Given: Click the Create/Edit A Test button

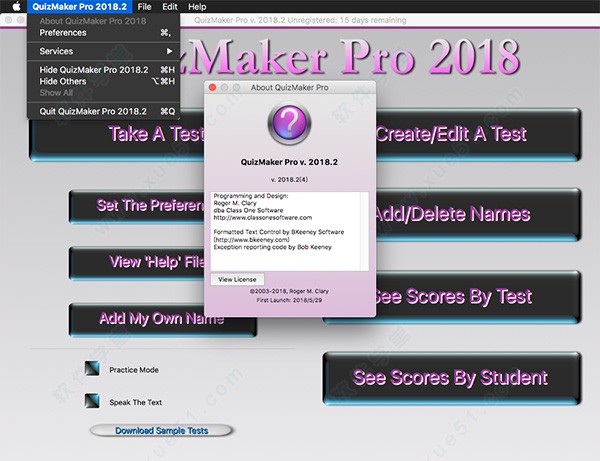Looking at the screenshot, I should tap(478, 135).
